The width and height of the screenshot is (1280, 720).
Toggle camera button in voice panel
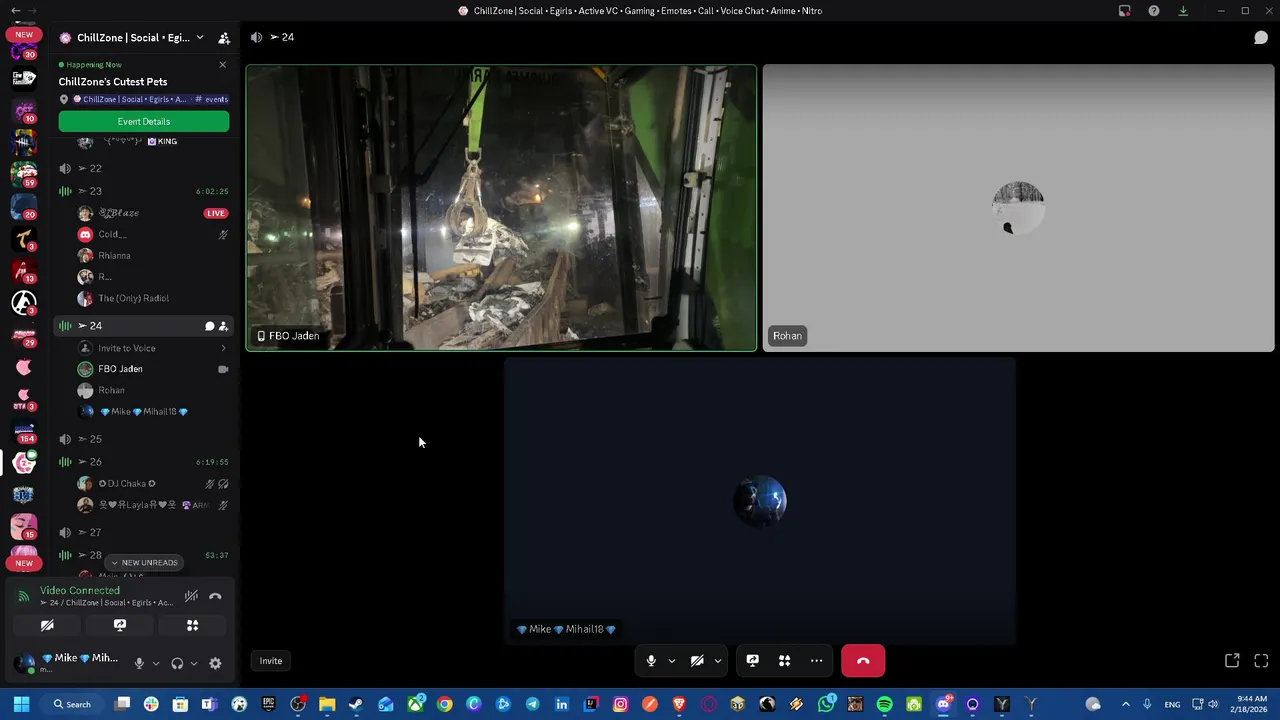pyautogui.click(x=47, y=626)
